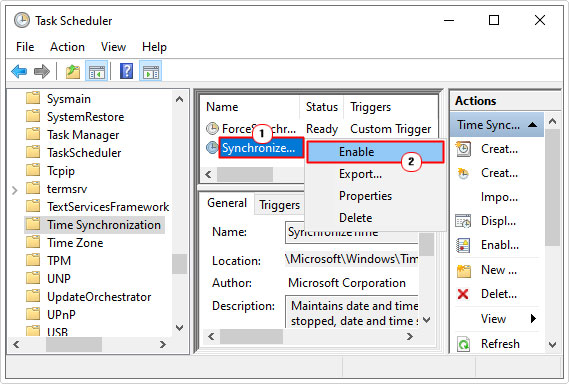The image size is (569, 384).
Task: Click the Task Scheduler title bar clock icon
Action: click(22, 20)
